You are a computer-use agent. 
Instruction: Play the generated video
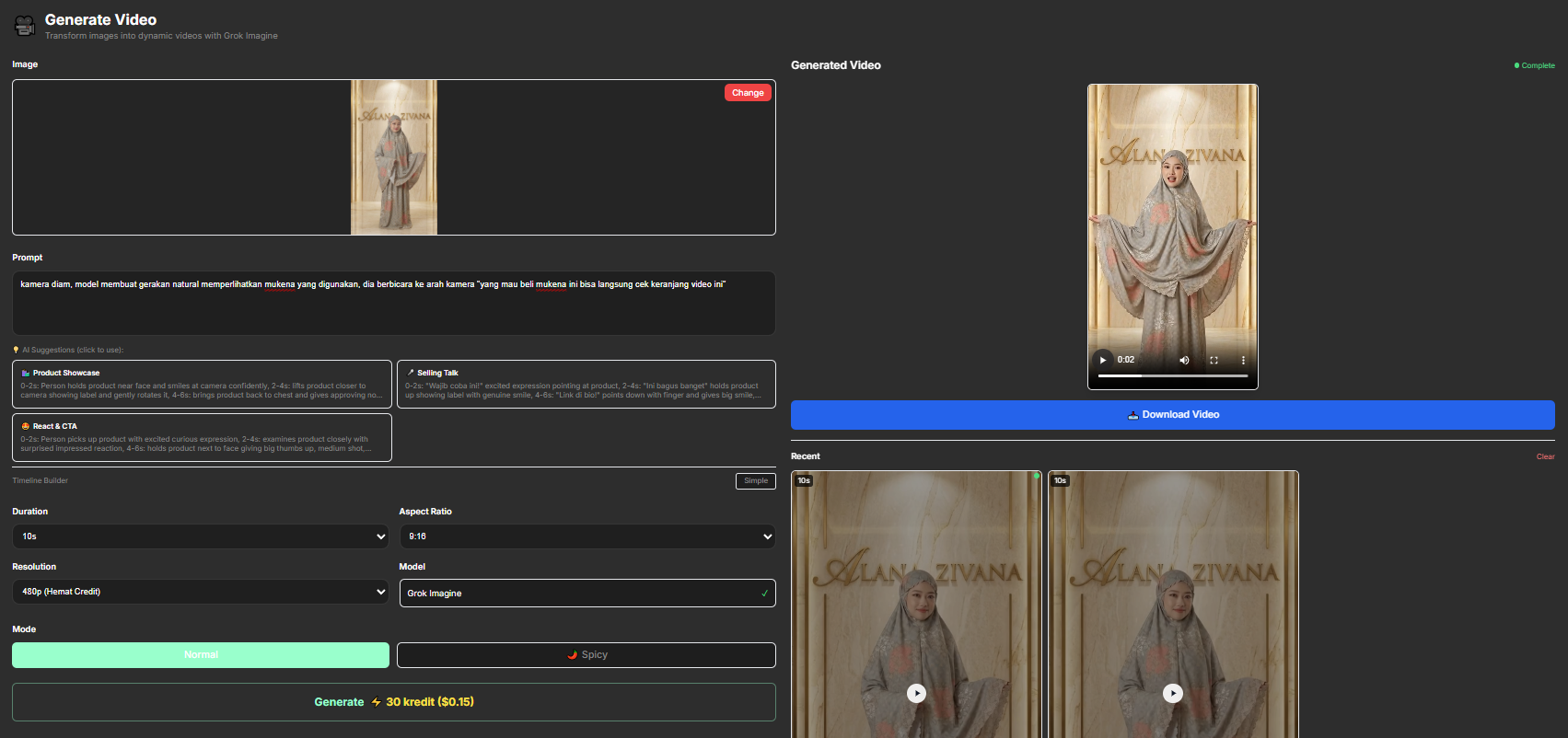click(1102, 360)
